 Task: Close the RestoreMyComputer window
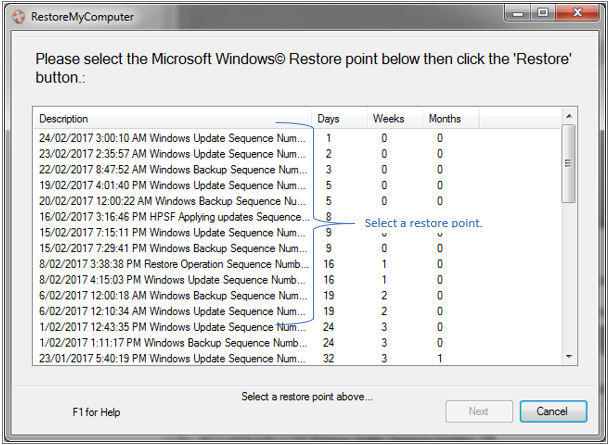pyautogui.click(x=577, y=13)
